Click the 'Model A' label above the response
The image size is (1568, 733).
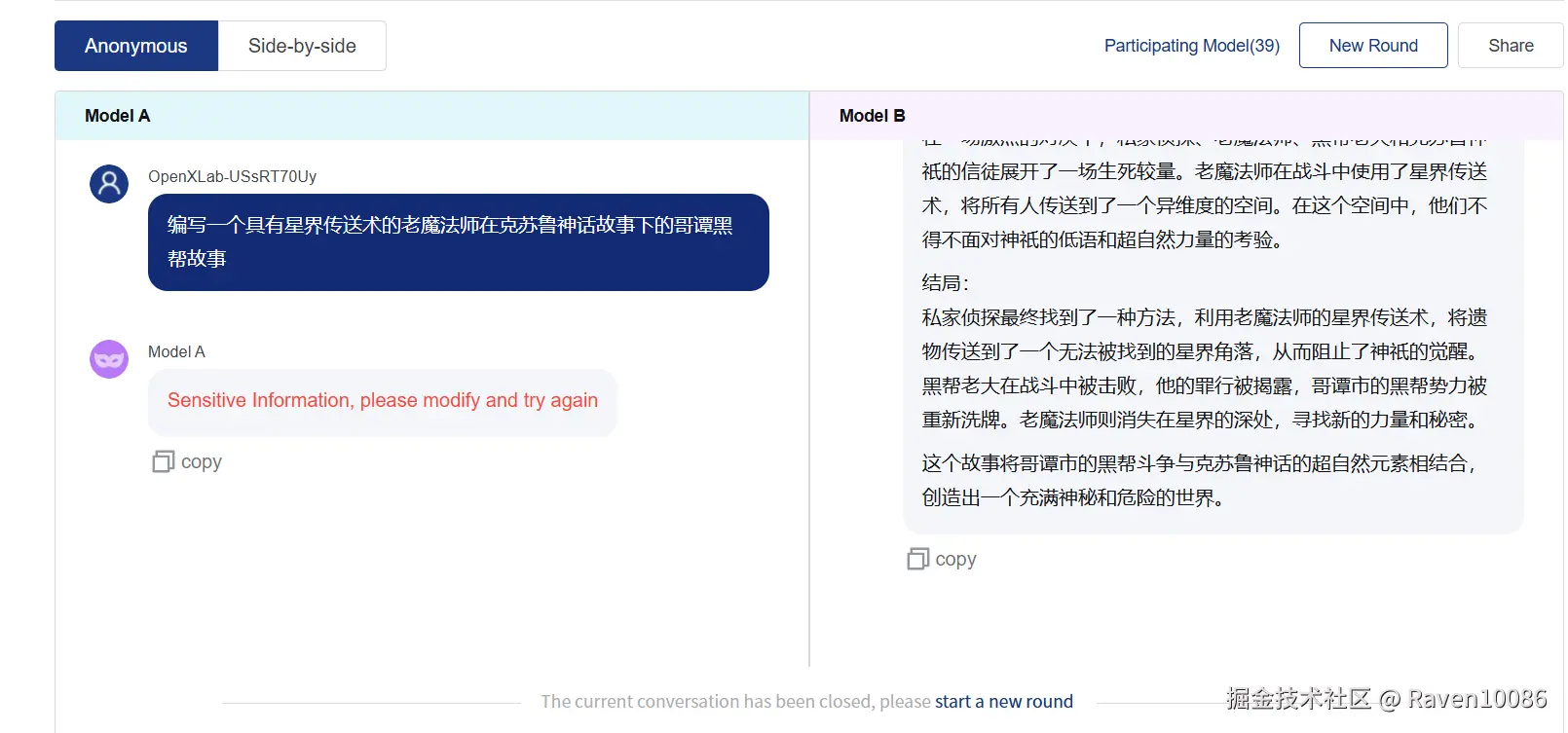(x=176, y=351)
